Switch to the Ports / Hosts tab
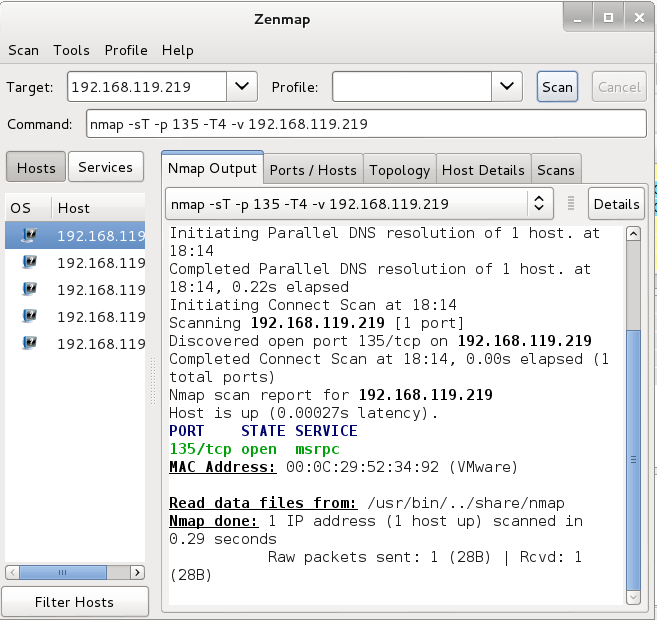Viewport: 657px width, 620px height. [313, 170]
